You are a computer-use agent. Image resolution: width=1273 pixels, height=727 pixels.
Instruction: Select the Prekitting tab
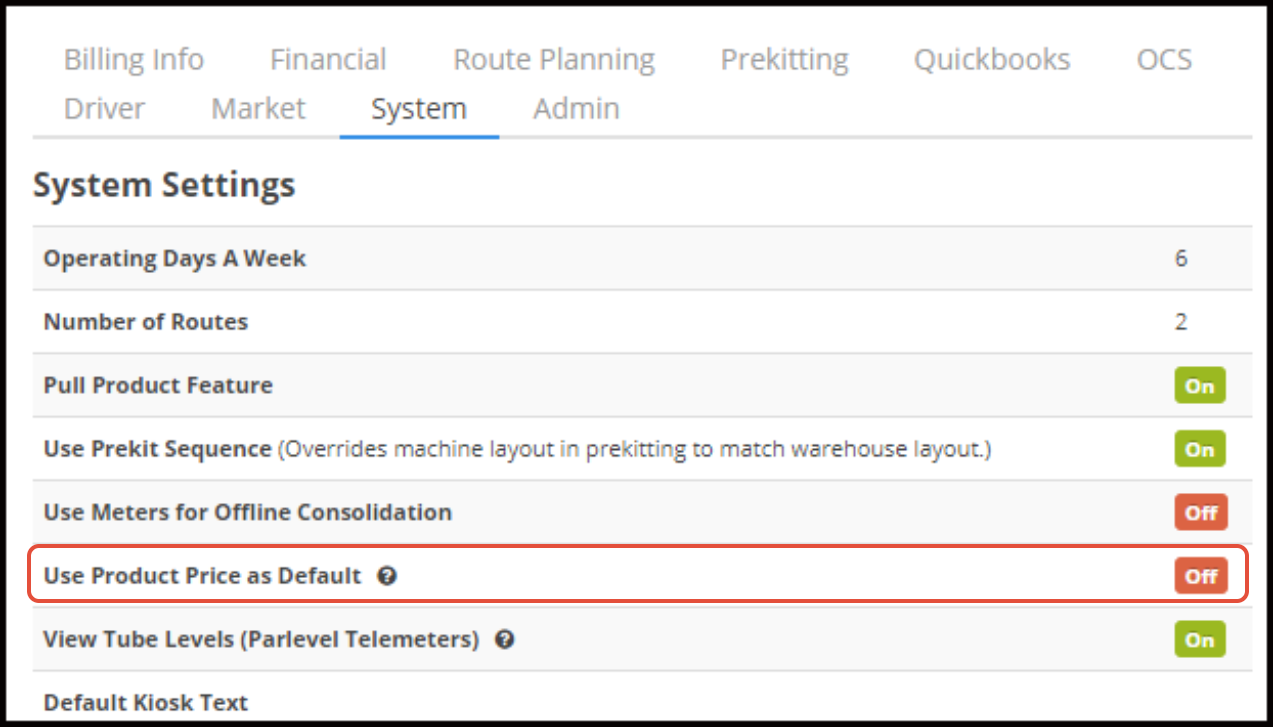[x=784, y=60]
